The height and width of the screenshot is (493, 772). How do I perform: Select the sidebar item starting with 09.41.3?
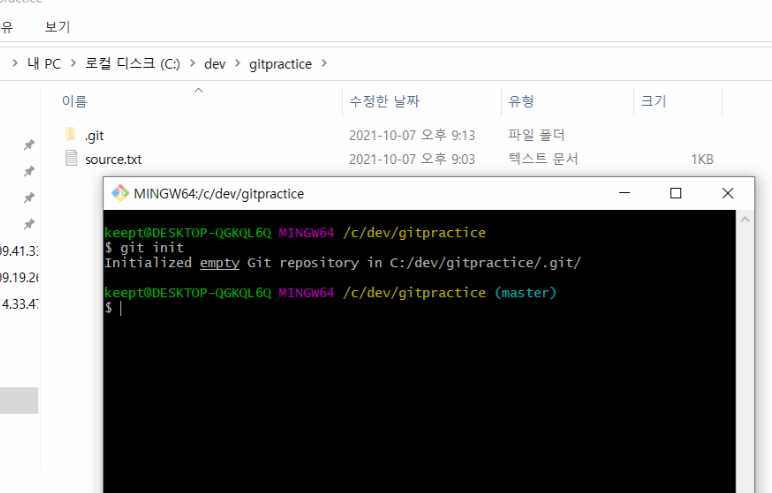tap(19, 251)
